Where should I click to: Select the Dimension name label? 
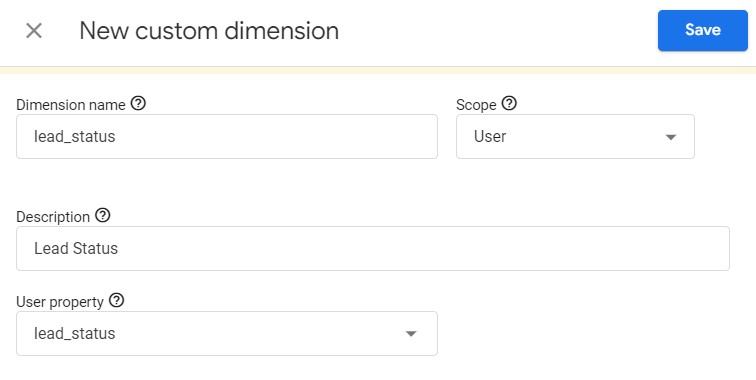click(x=71, y=105)
